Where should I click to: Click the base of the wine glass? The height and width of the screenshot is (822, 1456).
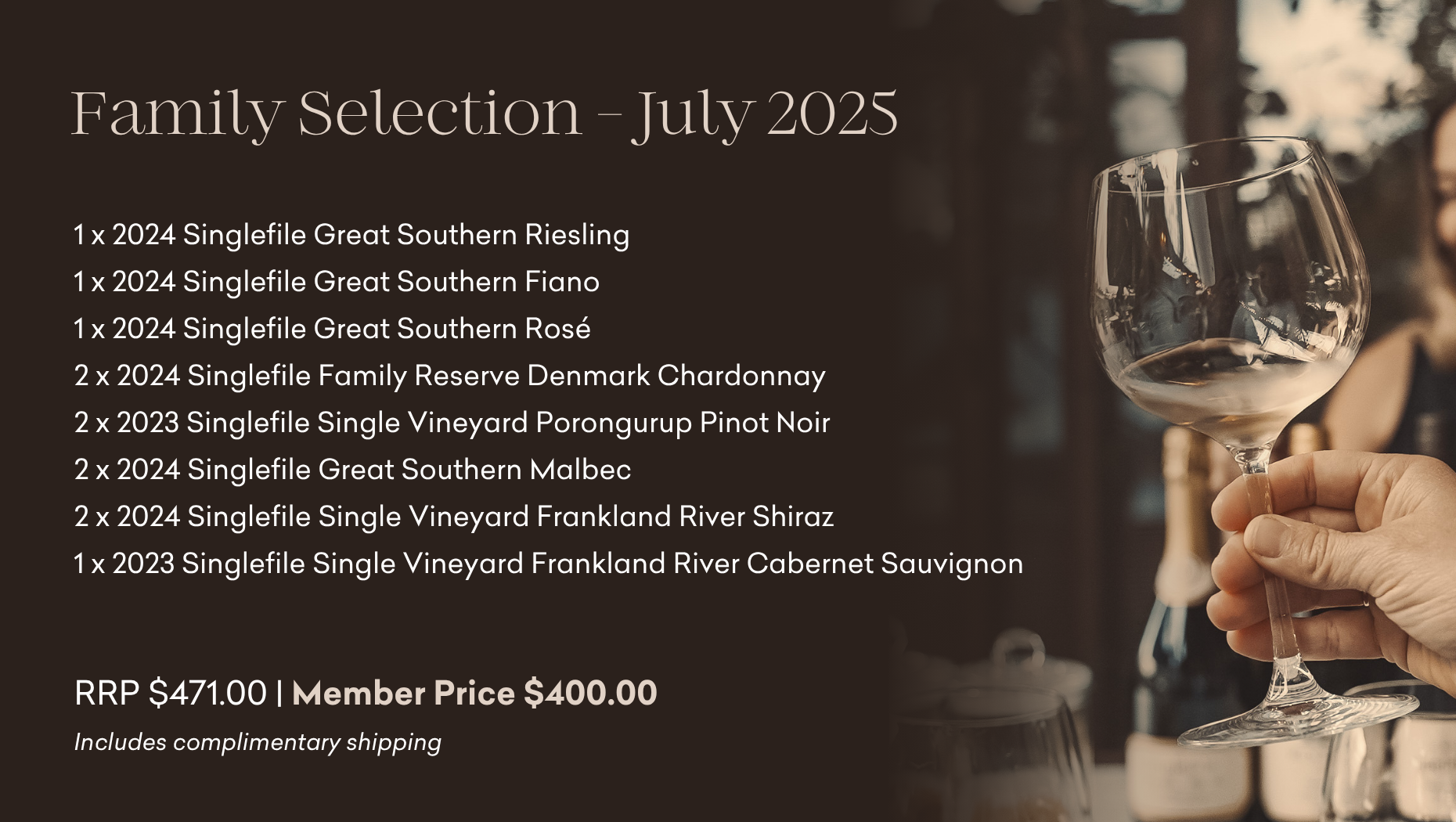[x=1296, y=716]
